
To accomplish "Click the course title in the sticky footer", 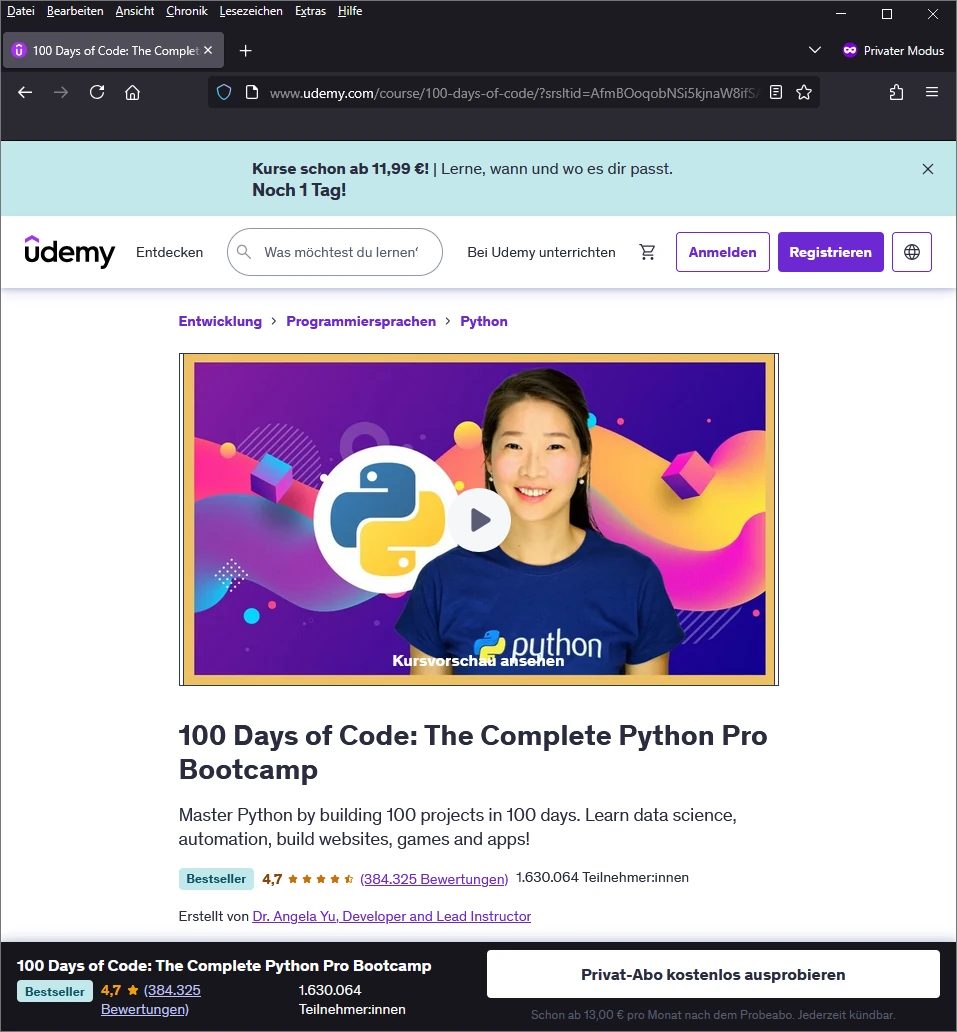I will [224, 966].
